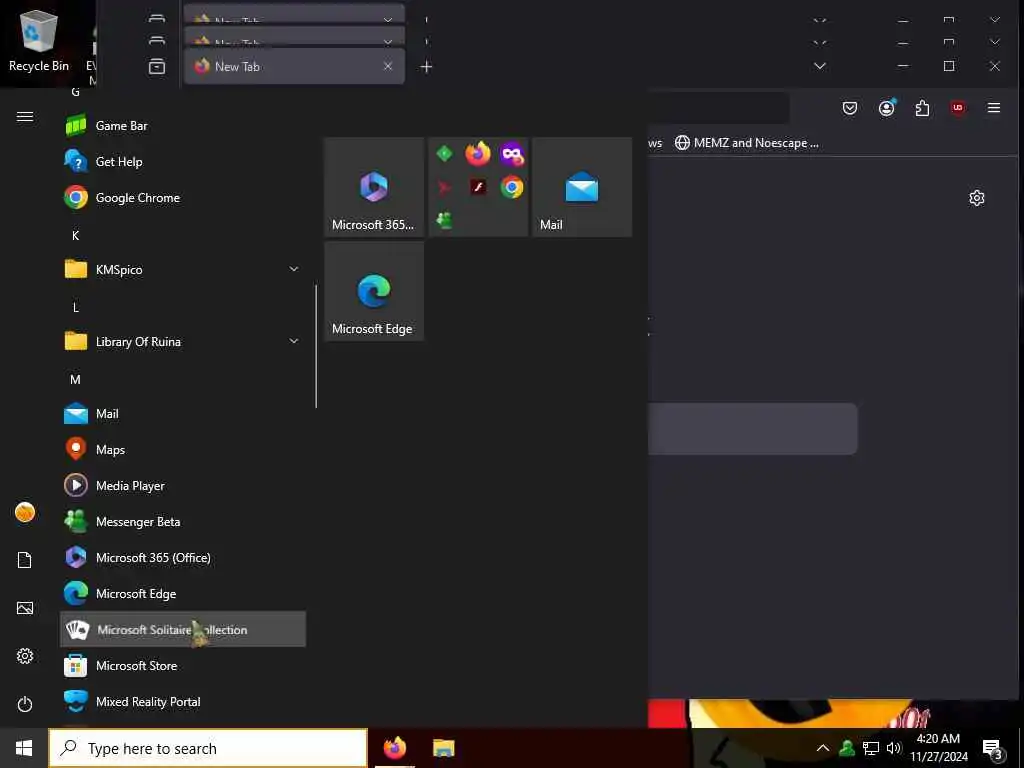Launch the Maps app
This screenshot has width=1024, height=768.
click(x=182, y=449)
